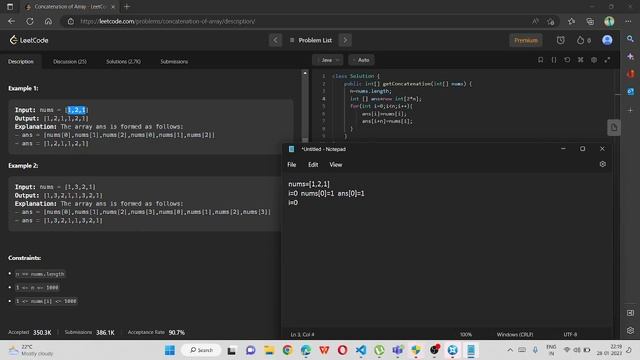
Task: Click the editor shortcuts icon
Action: pos(580,60)
